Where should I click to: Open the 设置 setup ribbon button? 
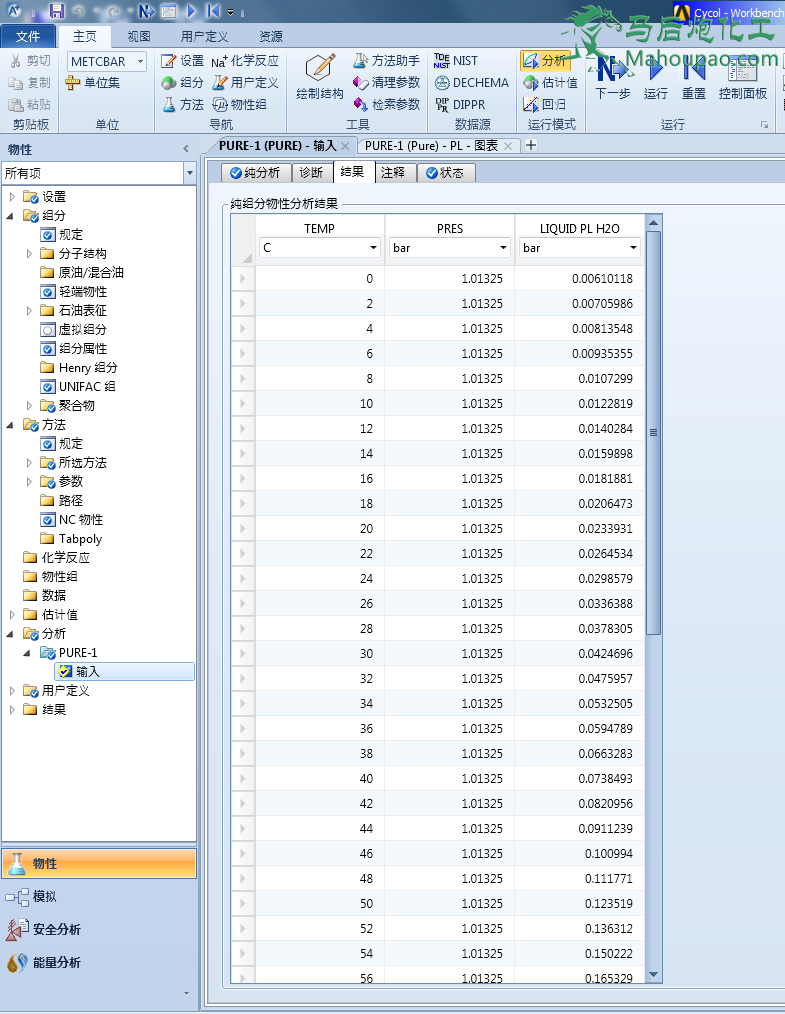coord(182,61)
